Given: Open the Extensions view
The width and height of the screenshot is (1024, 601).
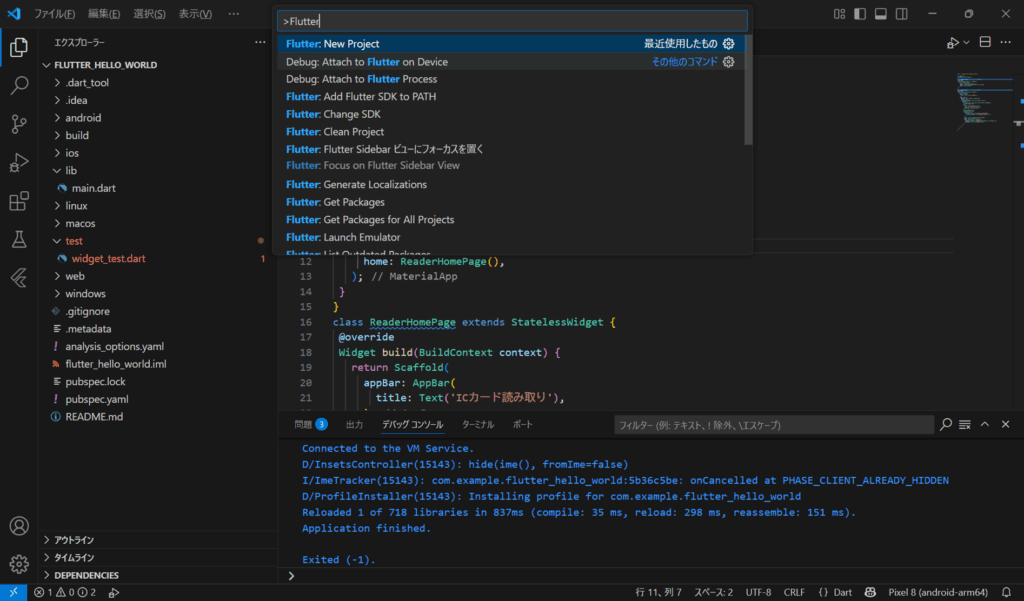Looking at the screenshot, I should (x=19, y=201).
